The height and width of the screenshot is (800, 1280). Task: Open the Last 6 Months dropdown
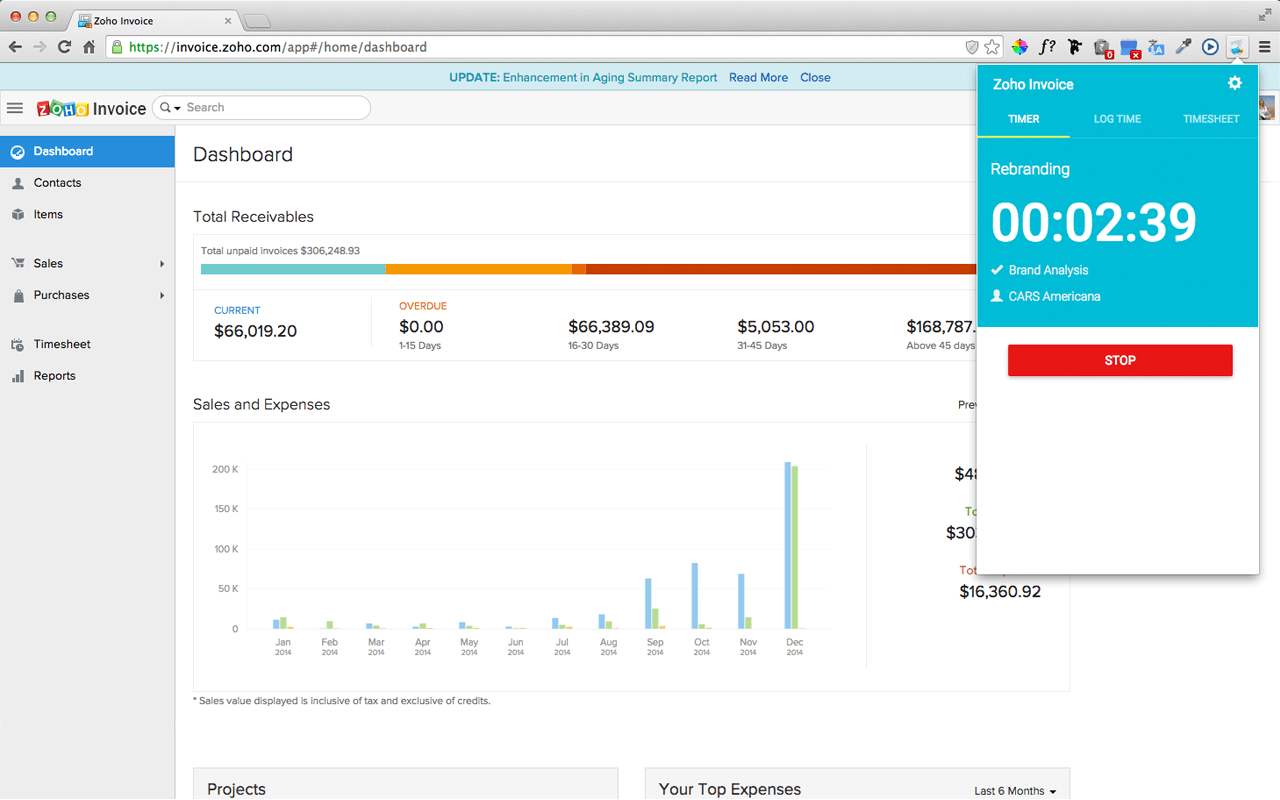[1015, 791]
